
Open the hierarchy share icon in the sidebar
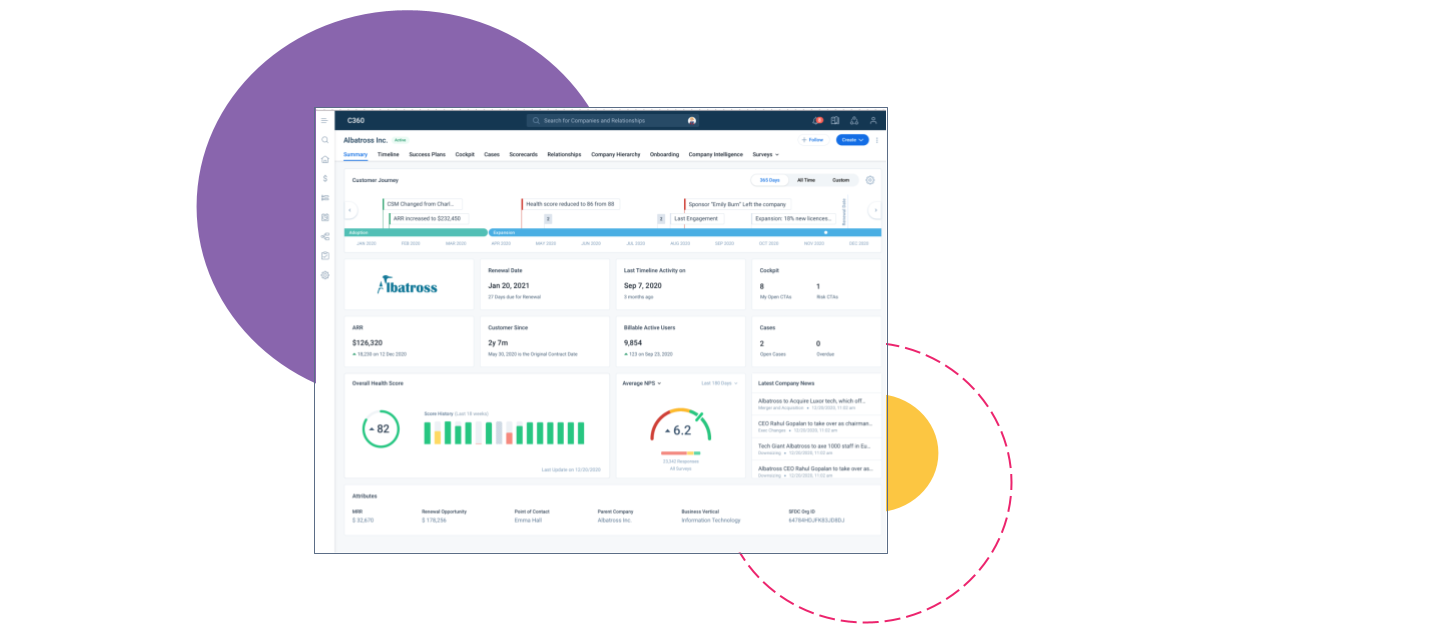(324, 236)
